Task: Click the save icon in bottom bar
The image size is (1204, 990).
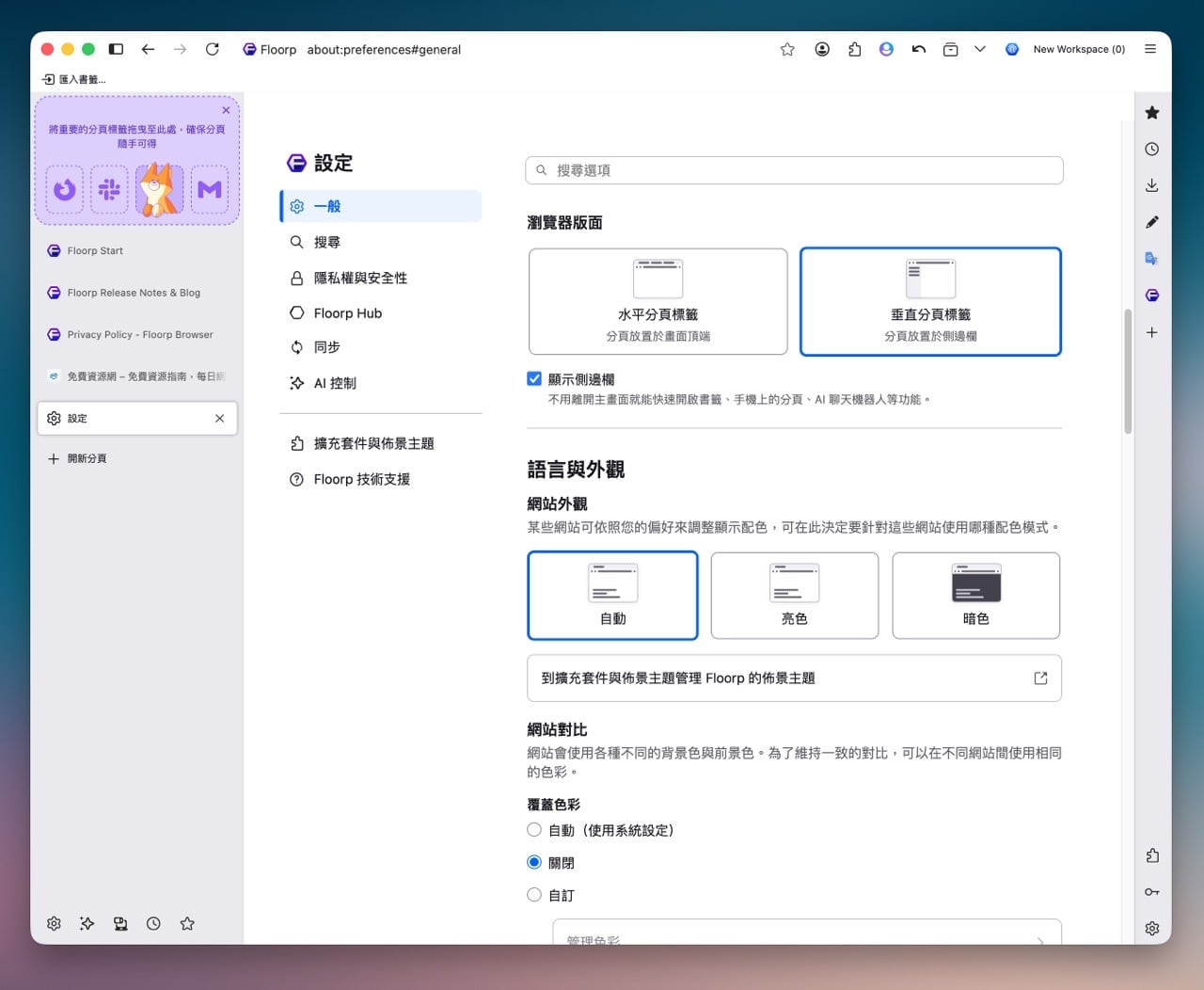Action: [120, 923]
